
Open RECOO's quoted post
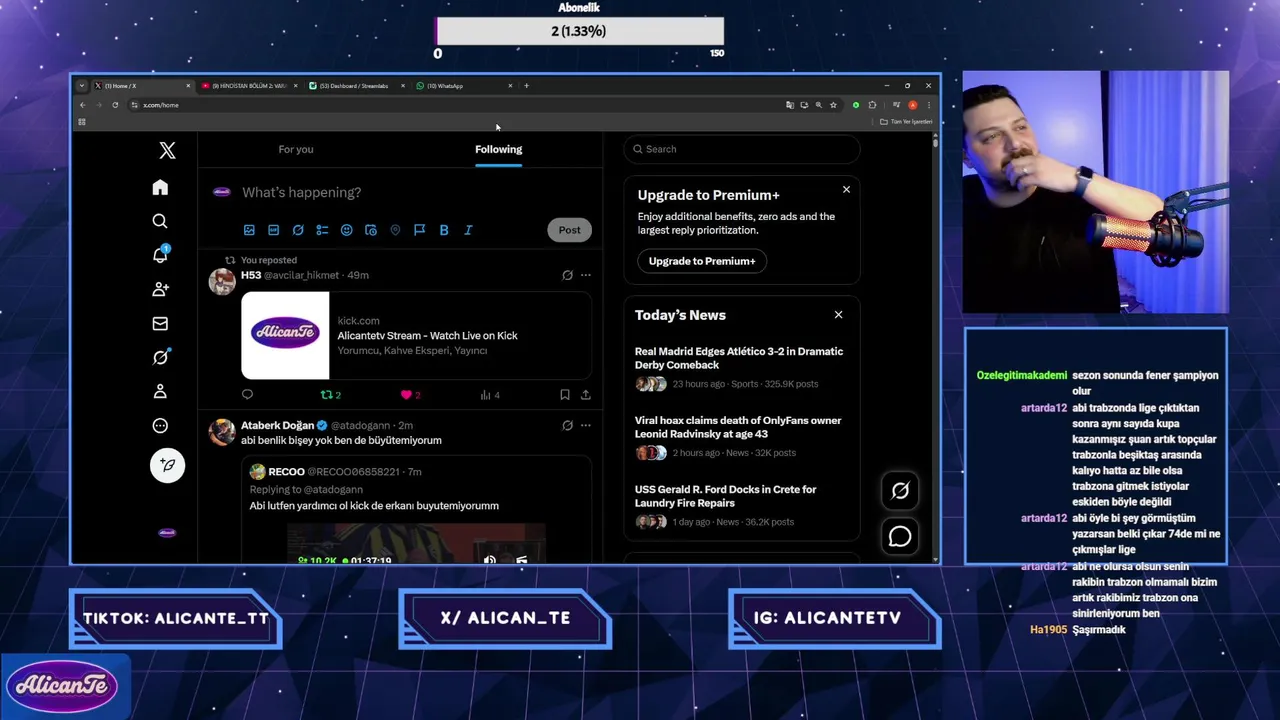(416, 510)
